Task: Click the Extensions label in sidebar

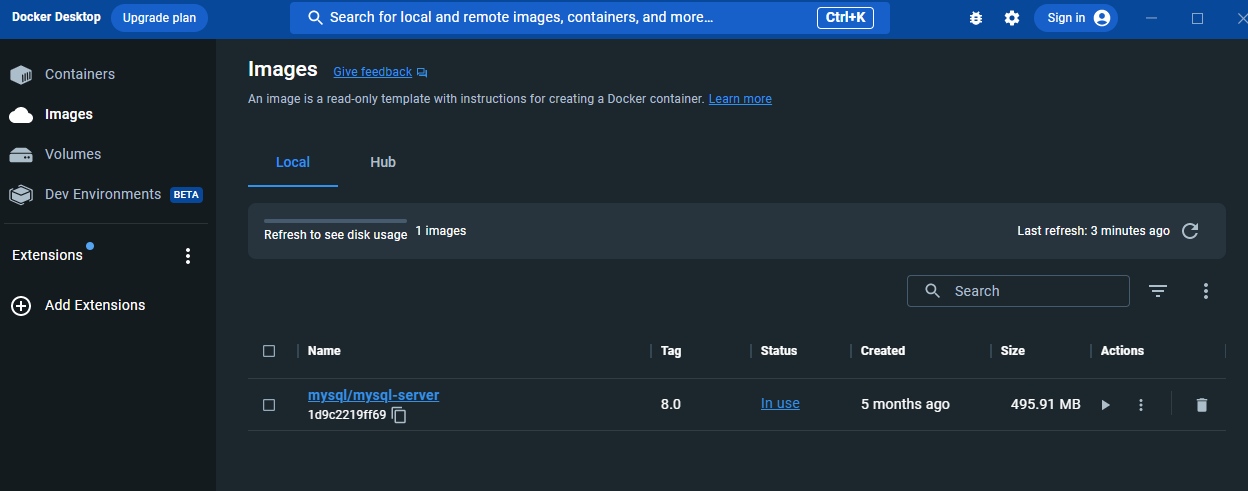Action: point(47,255)
